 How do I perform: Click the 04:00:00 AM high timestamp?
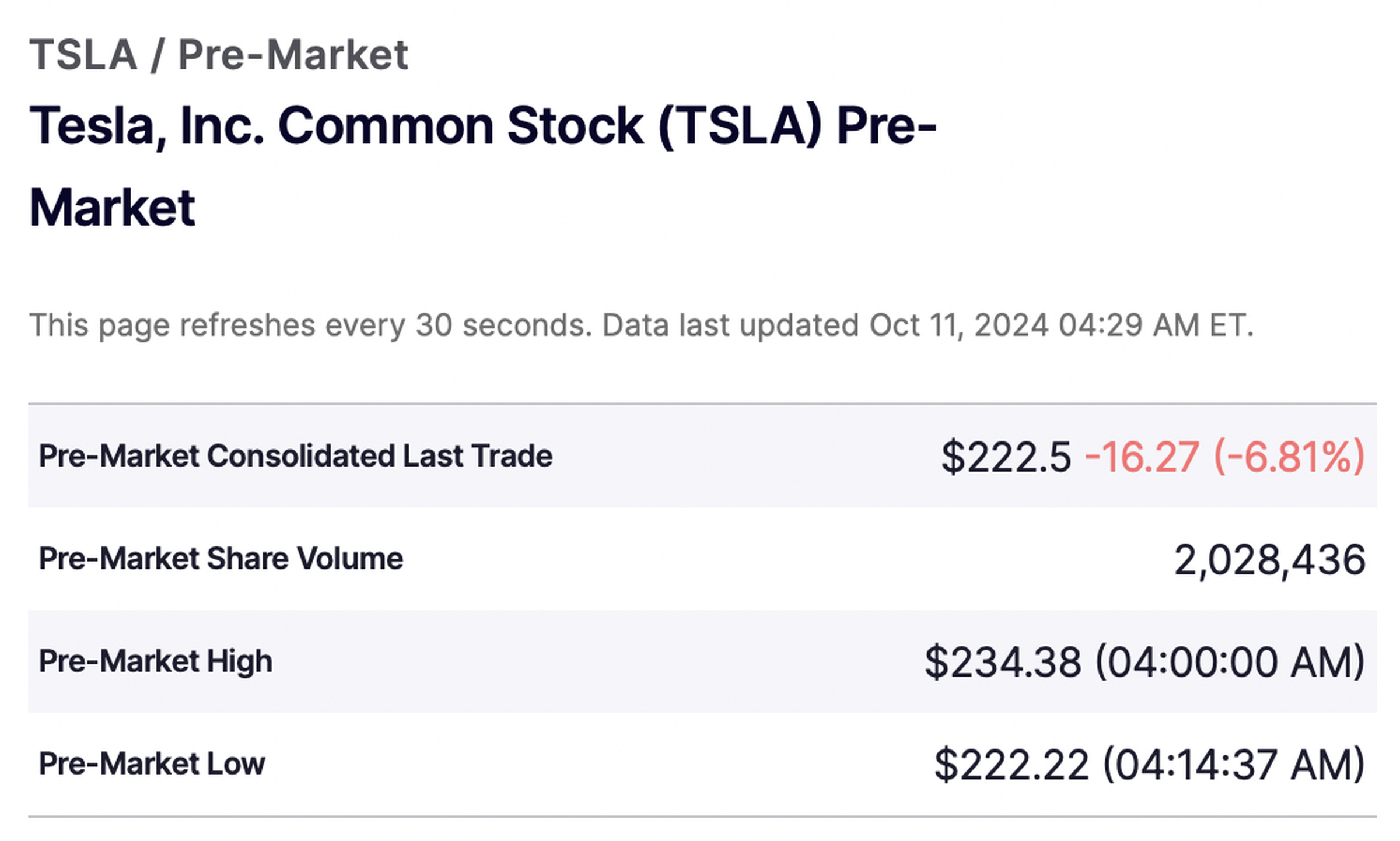(1230, 662)
